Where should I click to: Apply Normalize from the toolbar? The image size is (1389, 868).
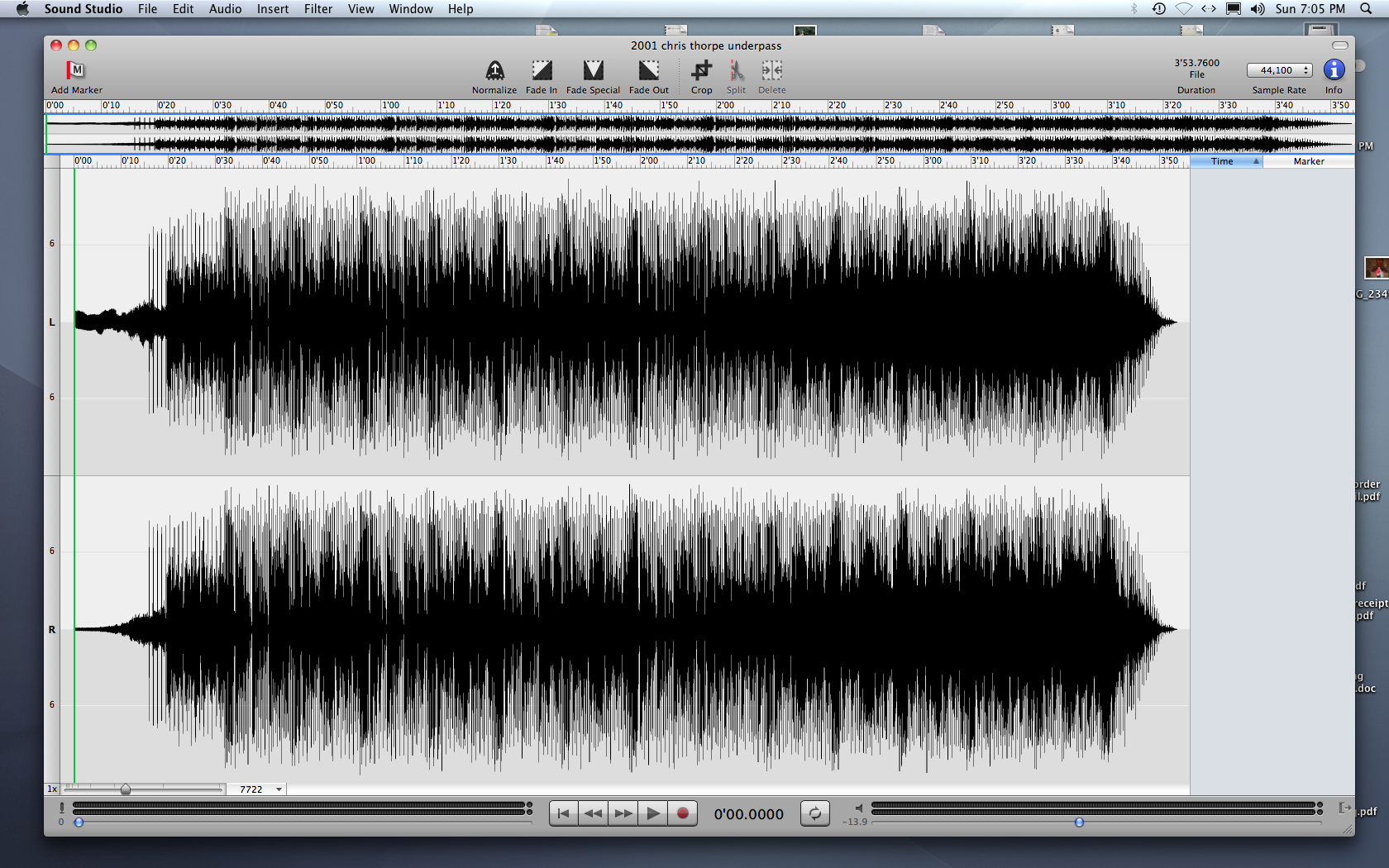494,70
